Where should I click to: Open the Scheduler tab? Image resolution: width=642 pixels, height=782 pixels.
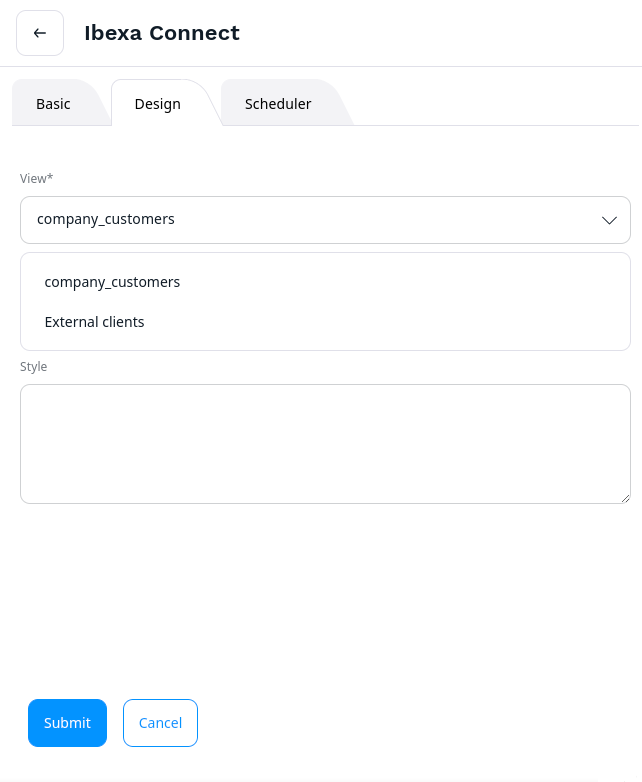click(278, 104)
